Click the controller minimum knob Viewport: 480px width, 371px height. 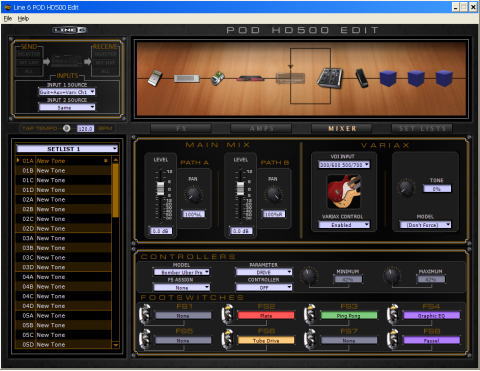309,275
